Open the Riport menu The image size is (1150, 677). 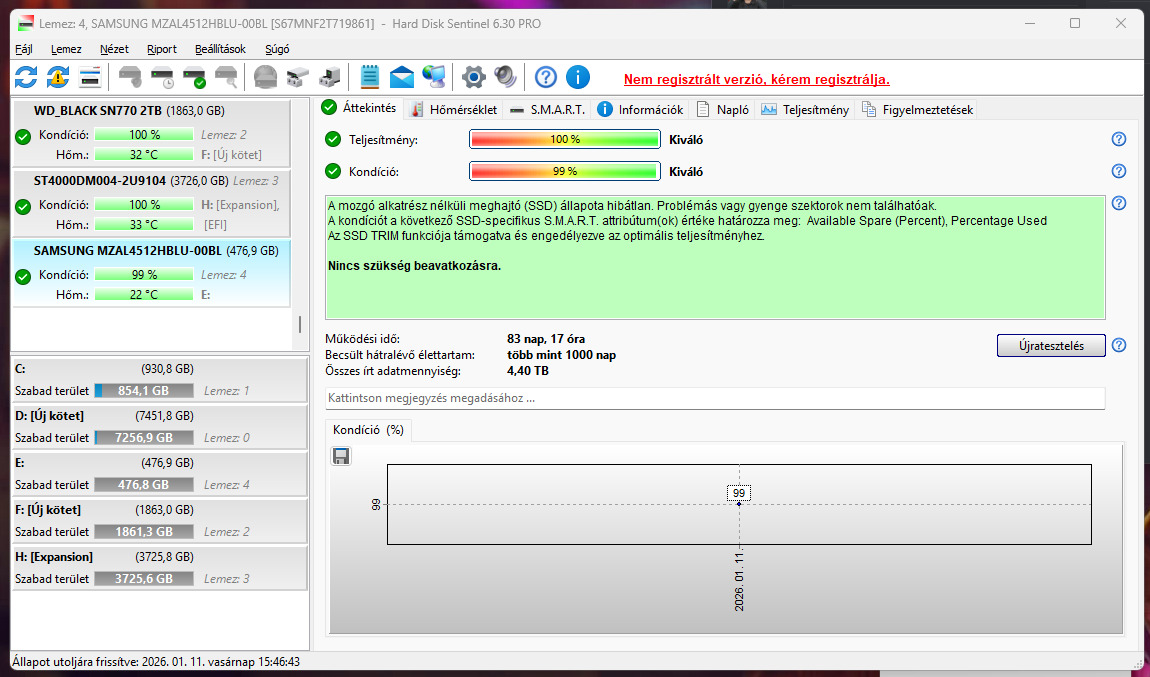(161, 49)
